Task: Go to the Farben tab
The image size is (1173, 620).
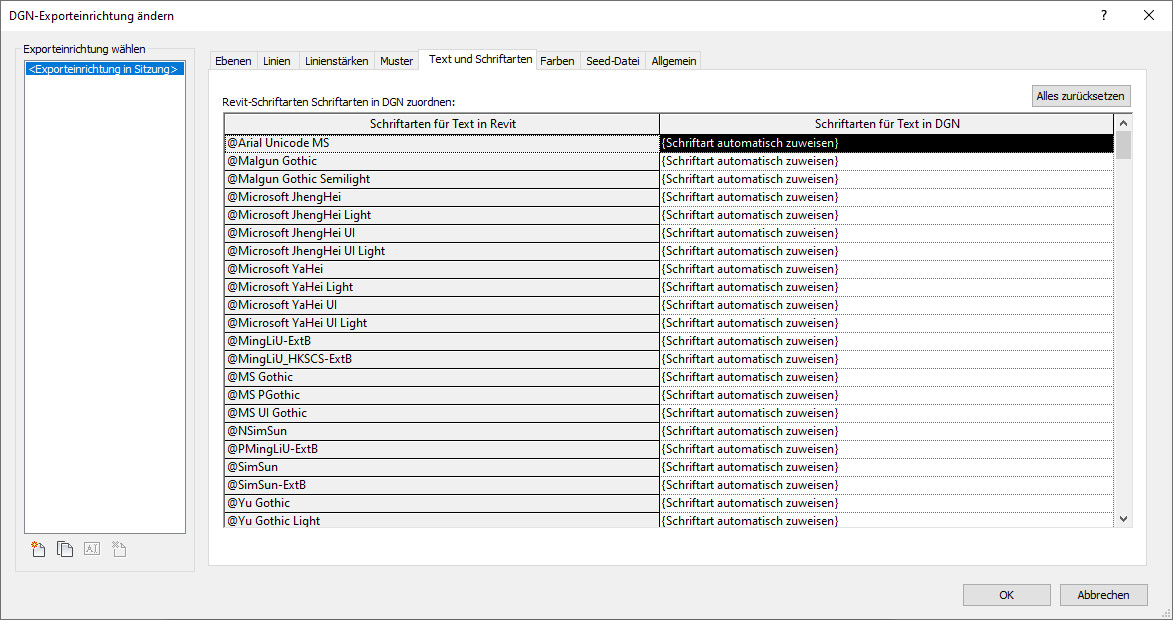Action: pos(557,61)
